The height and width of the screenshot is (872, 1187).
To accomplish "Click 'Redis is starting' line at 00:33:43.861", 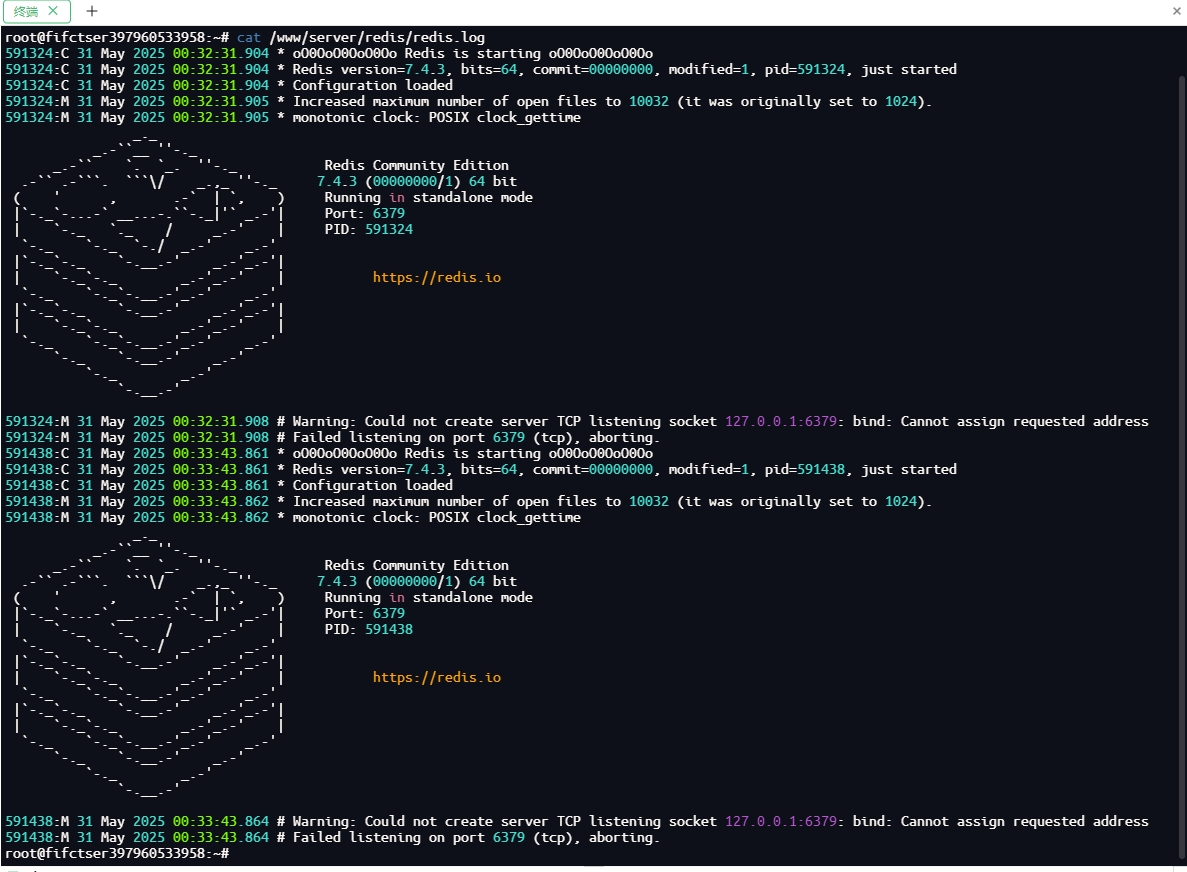I will pyautogui.click(x=329, y=453).
